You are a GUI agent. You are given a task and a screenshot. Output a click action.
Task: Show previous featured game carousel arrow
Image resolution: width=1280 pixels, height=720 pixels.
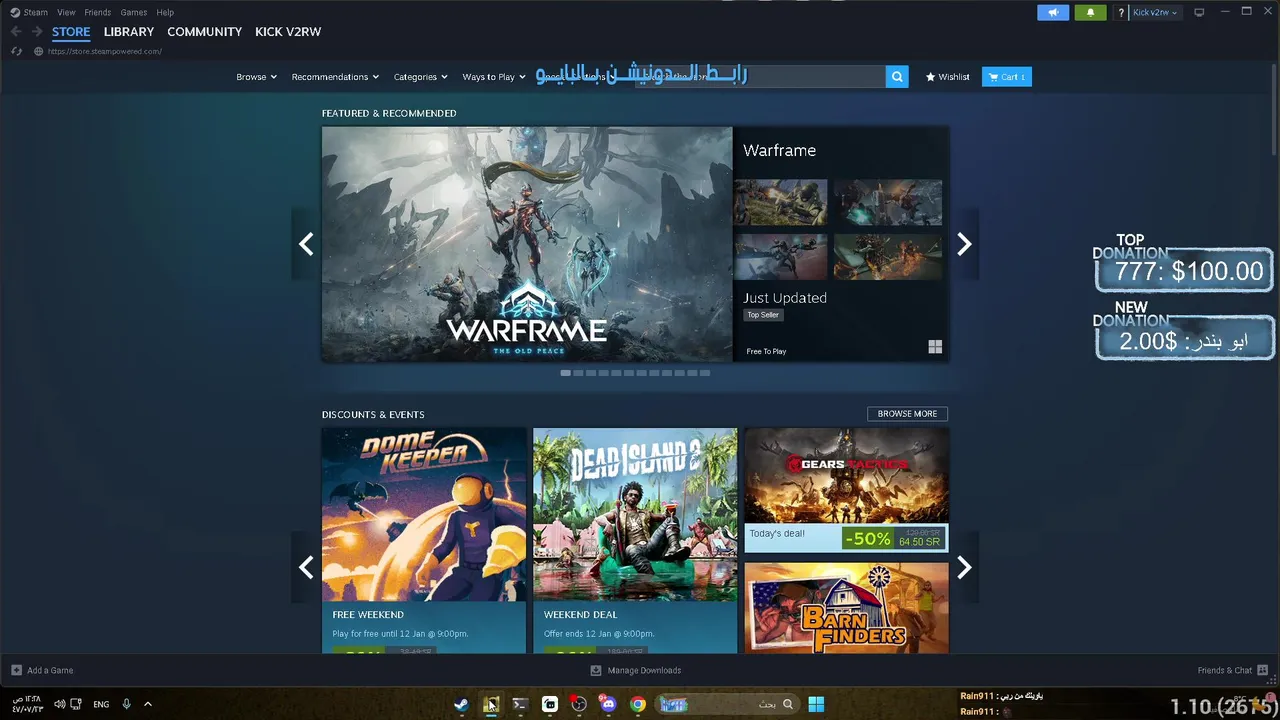(306, 244)
